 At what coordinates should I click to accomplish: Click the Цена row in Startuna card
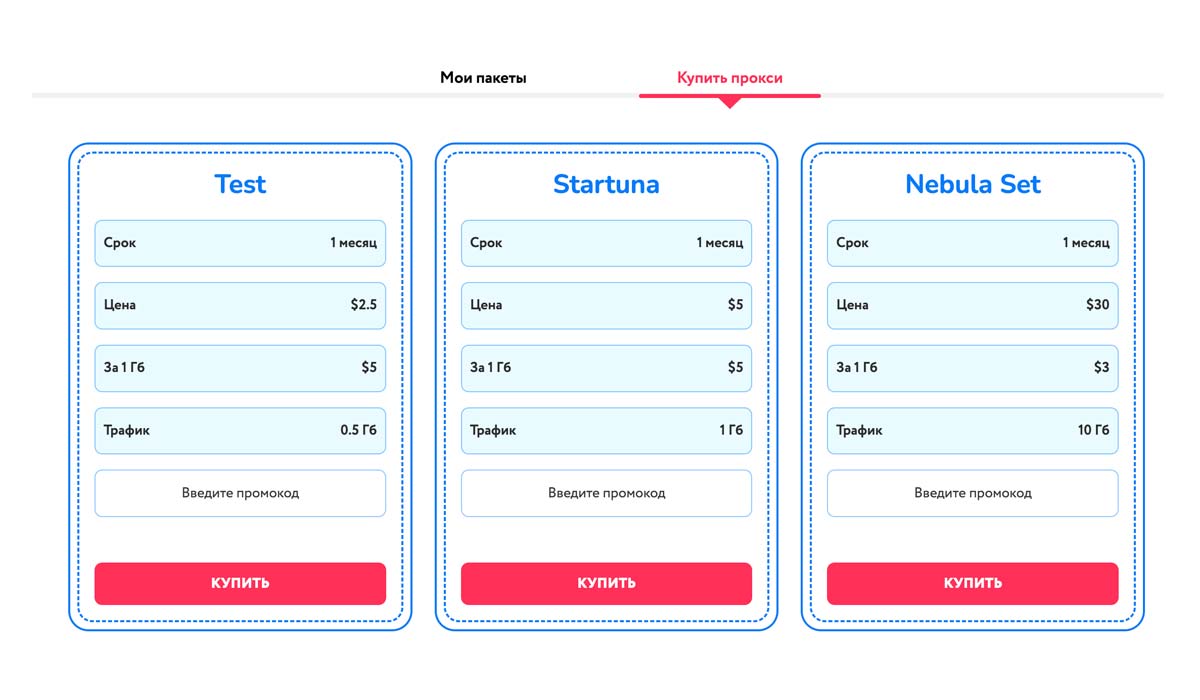point(606,305)
